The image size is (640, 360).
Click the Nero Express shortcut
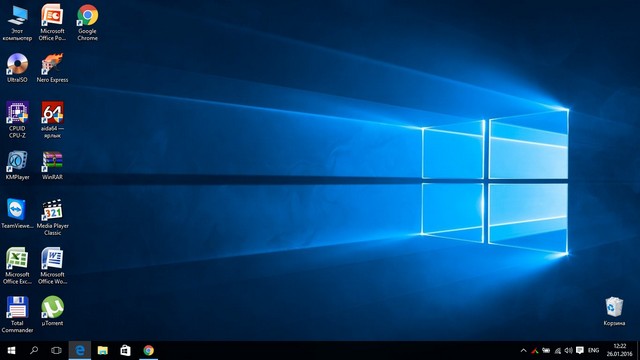[52, 68]
